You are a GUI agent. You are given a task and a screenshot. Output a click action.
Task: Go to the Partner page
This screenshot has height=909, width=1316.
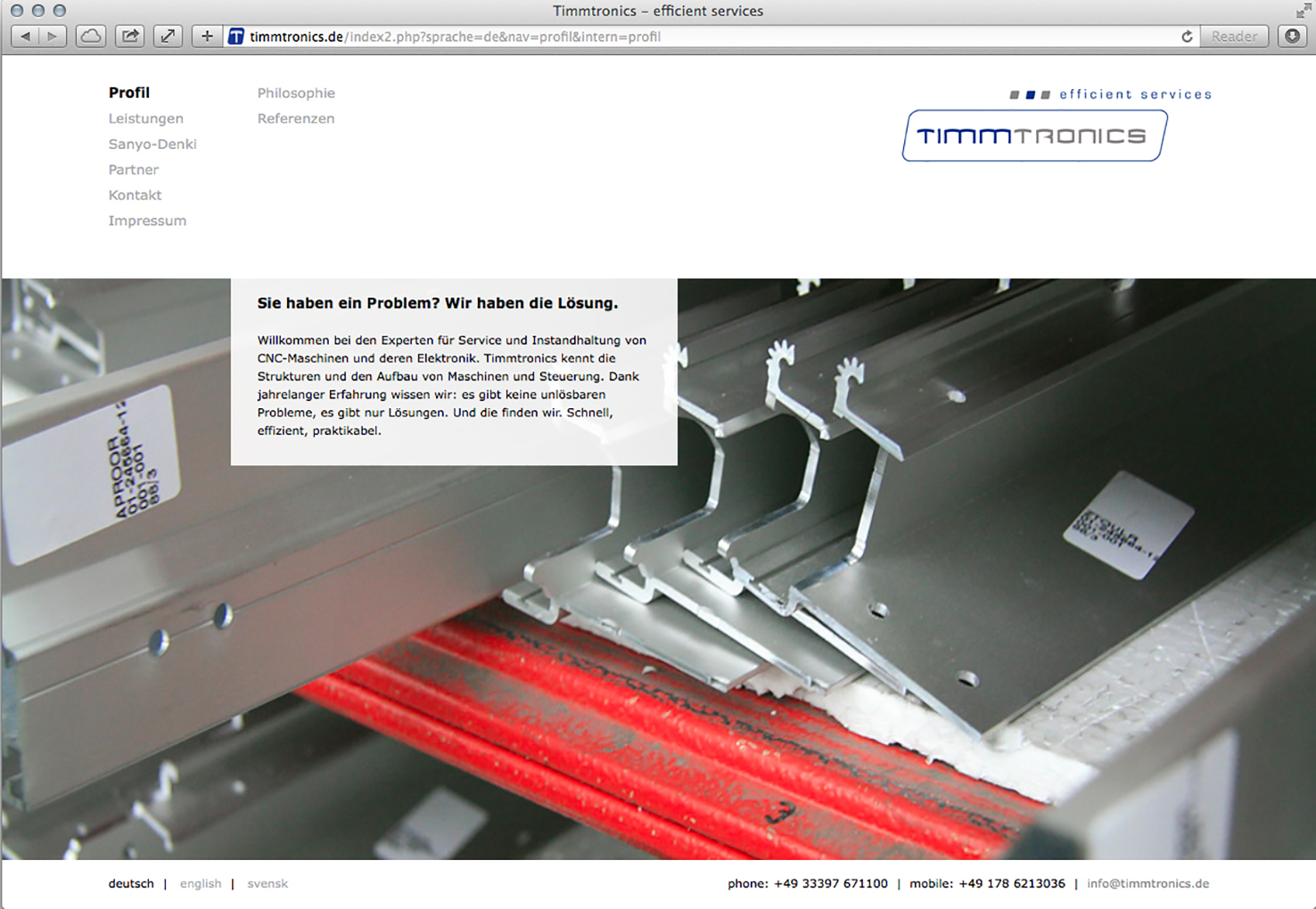click(x=134, y=169)
